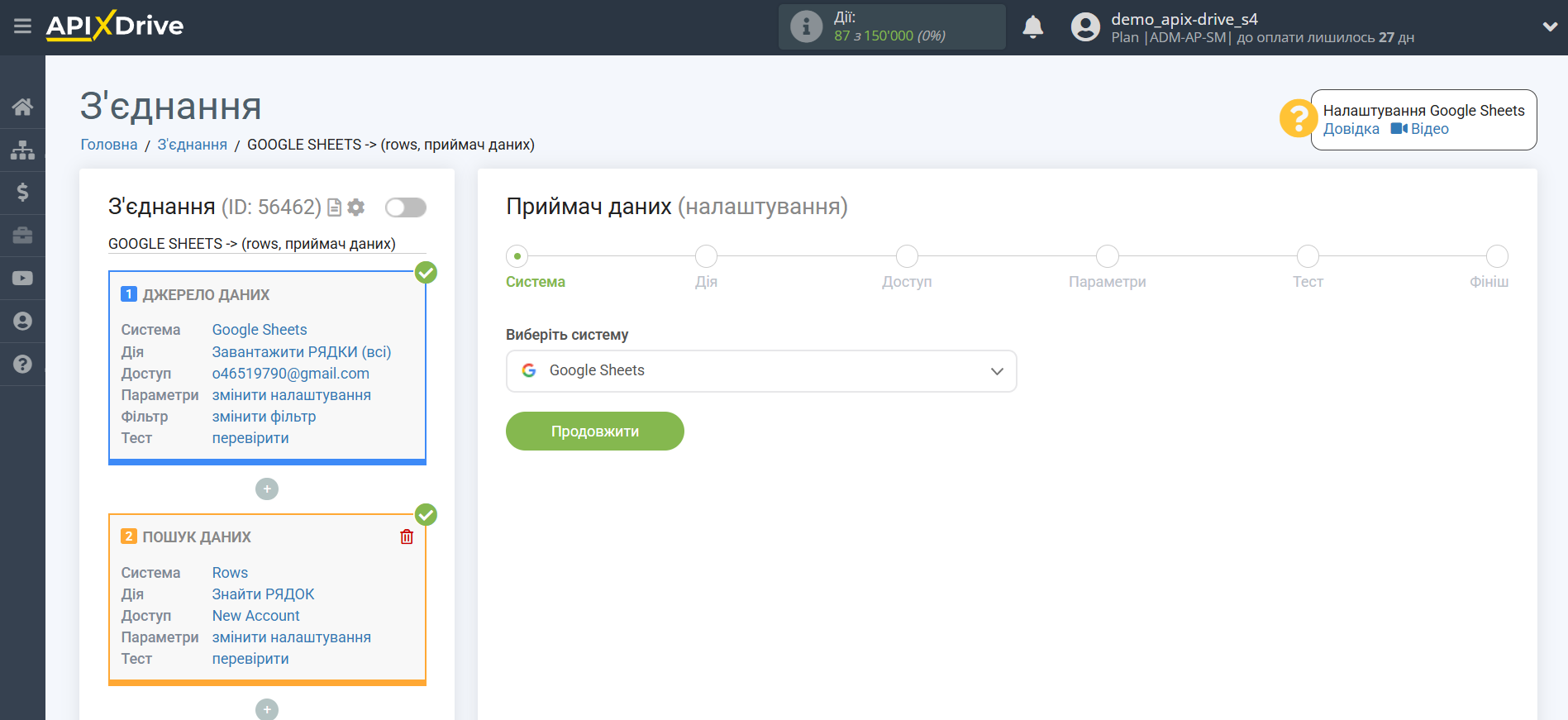1568x720 pixels.
Task: Go to Головна breadcrumb link
Action: pyautogui.click(x=109, y=145)
